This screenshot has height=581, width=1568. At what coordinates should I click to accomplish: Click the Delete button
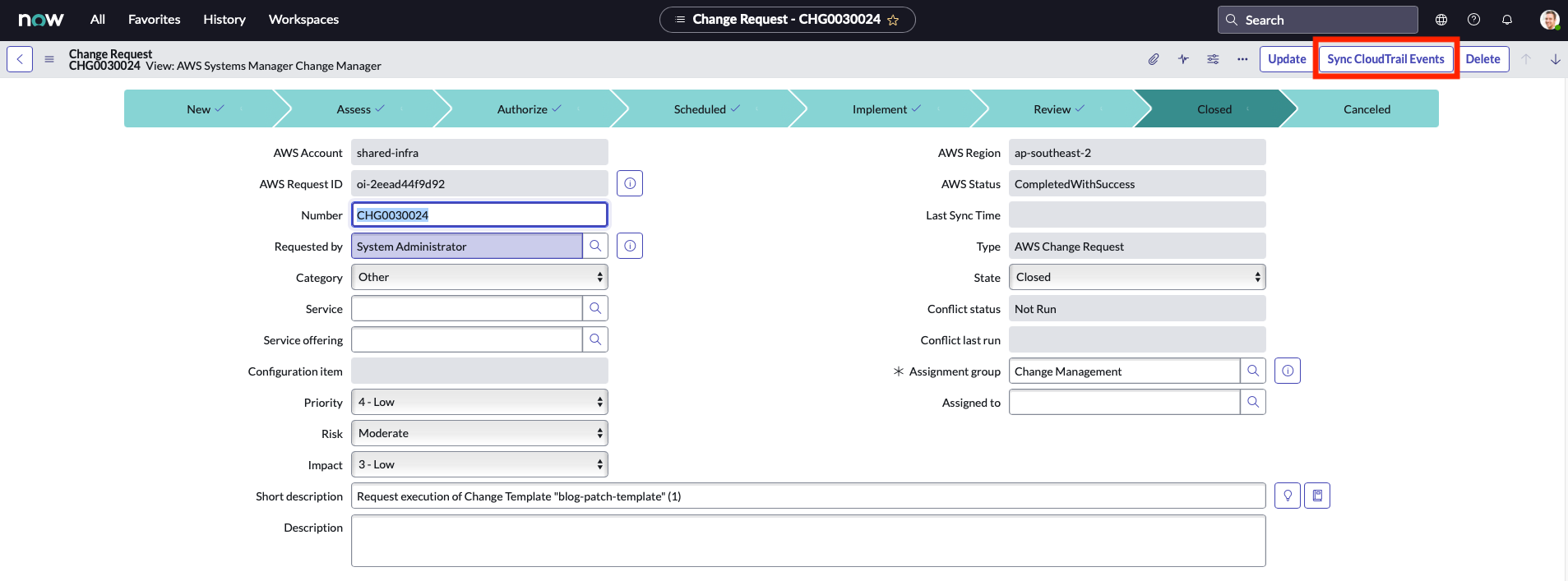(1482, 59)
